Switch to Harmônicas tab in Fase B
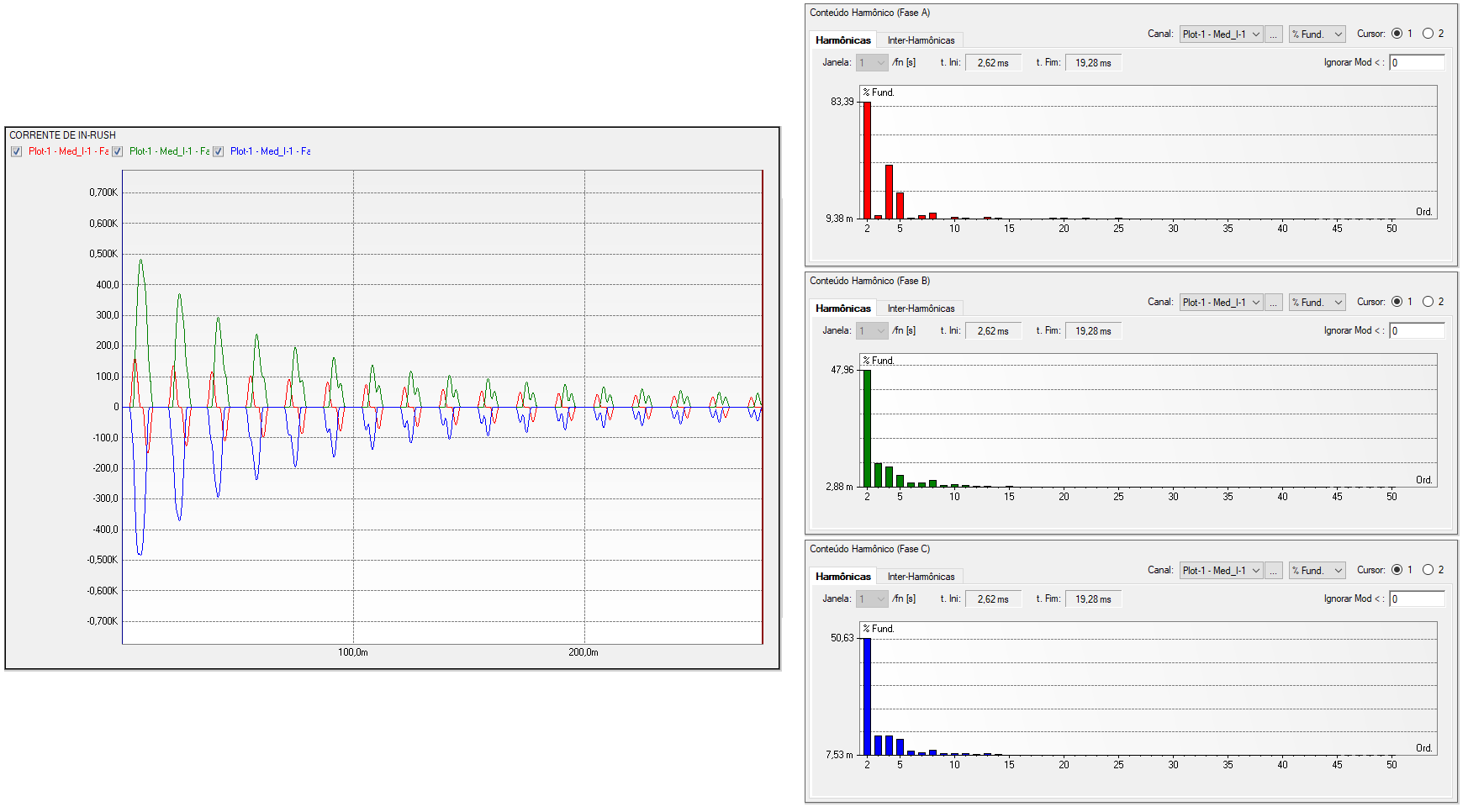Viewport: 1468px width, 812px height. [843, 308]
